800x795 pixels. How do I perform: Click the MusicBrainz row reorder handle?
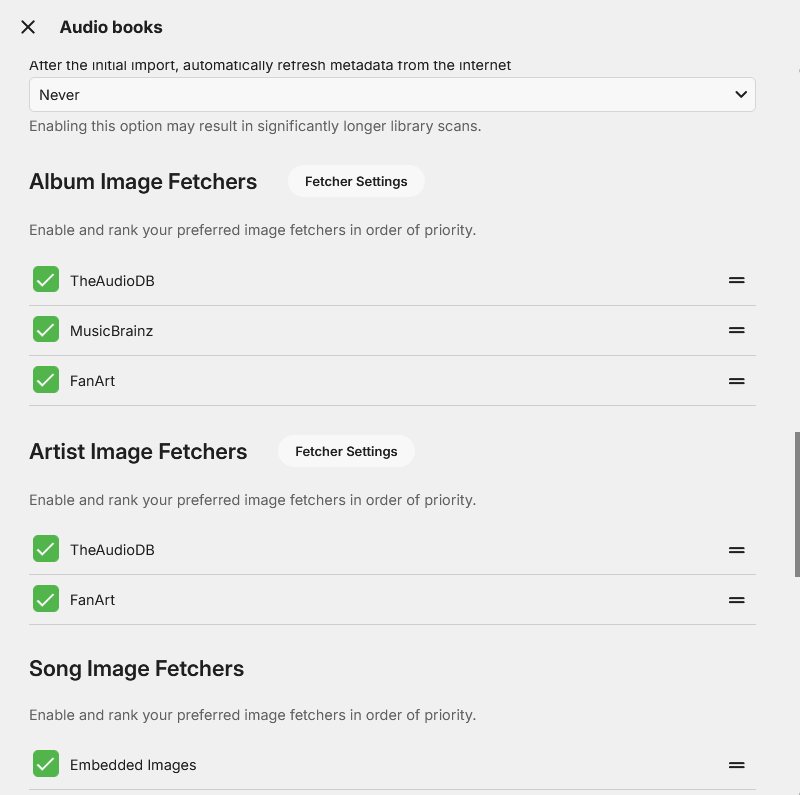pyautogui.click(x=737, y=330)
